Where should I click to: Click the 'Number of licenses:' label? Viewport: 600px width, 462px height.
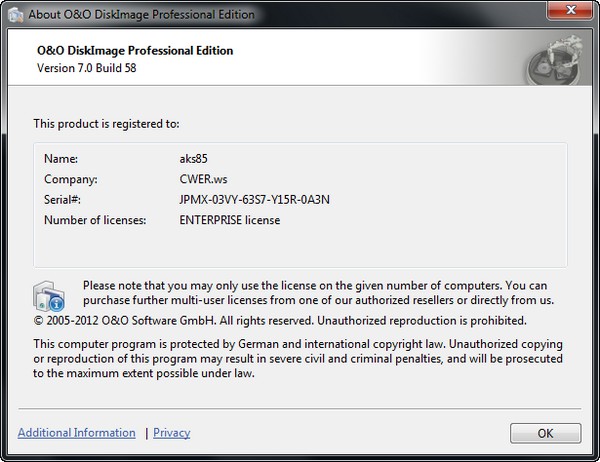point(96,220)
